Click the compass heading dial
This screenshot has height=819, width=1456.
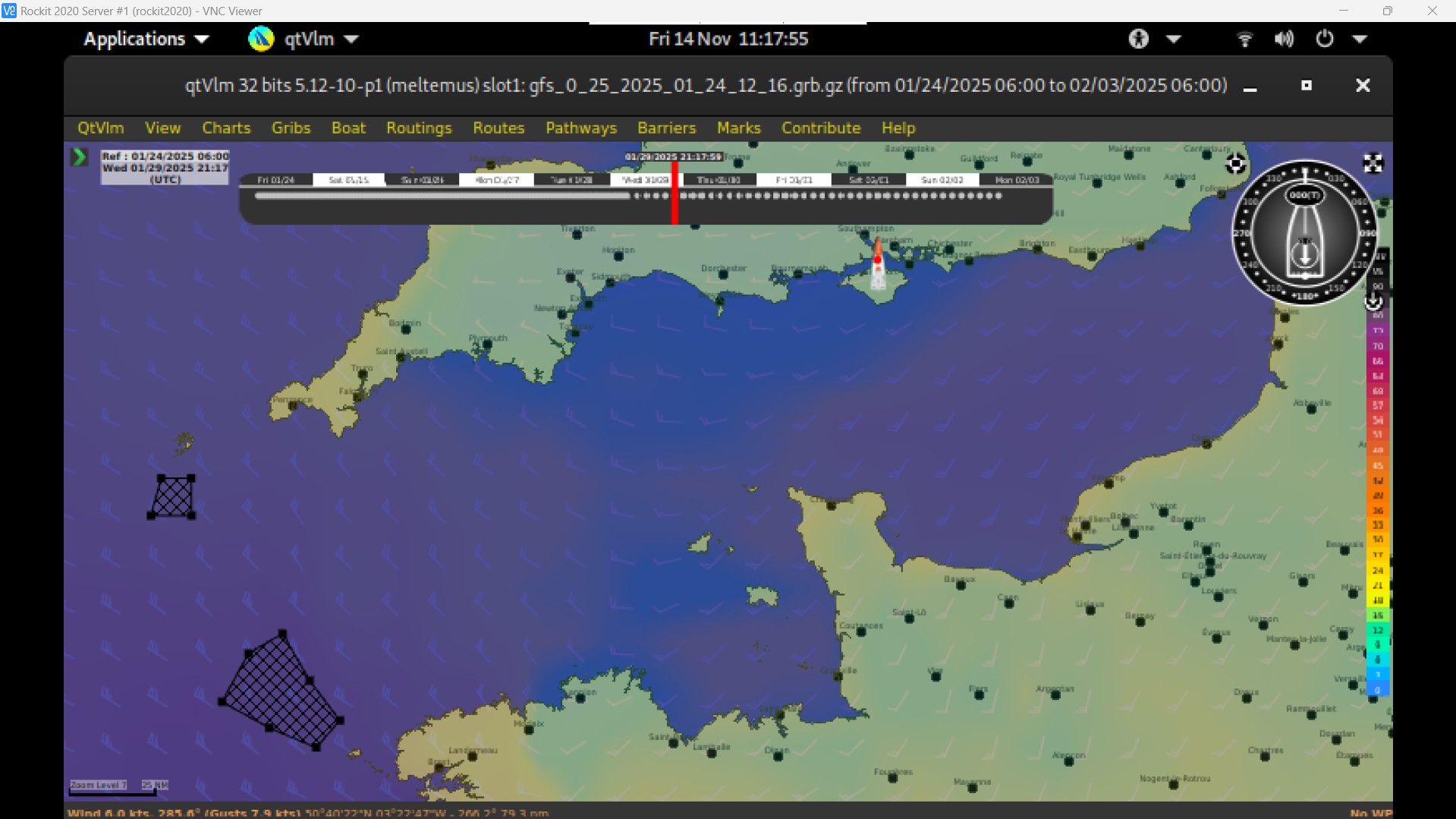pyautogui.click(x=1303, y=232)
